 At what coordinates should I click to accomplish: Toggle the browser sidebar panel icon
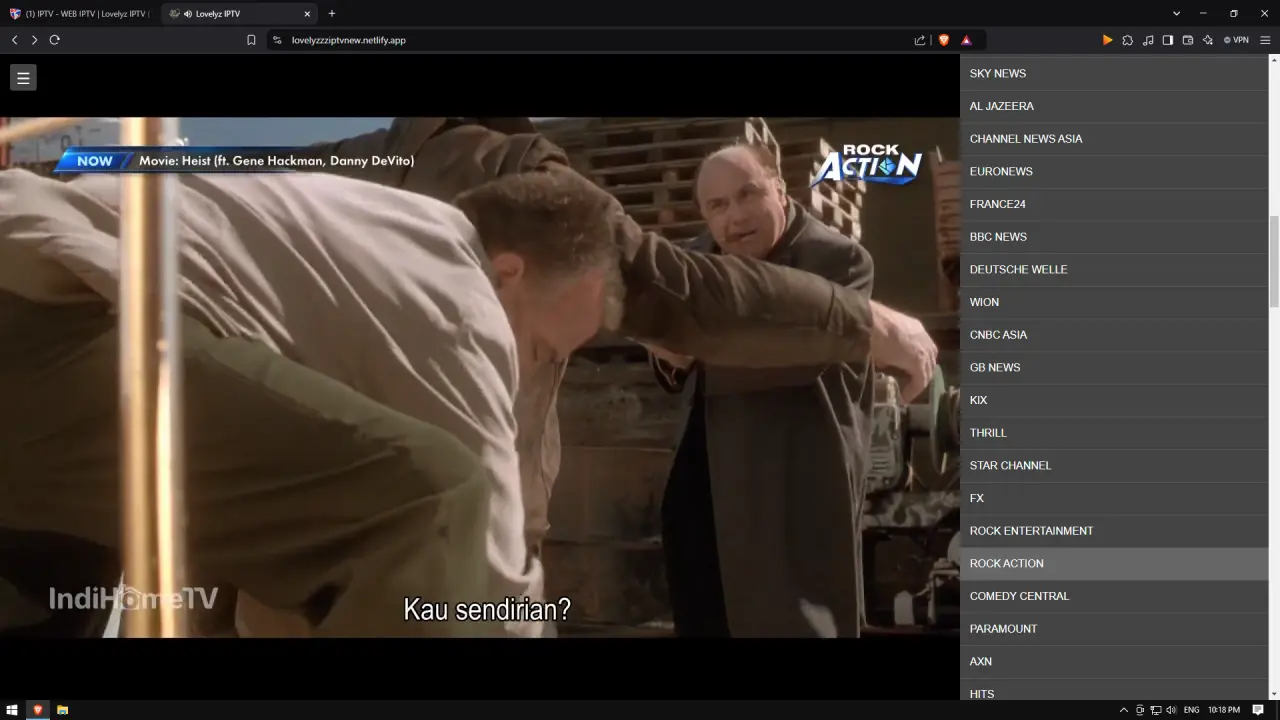pos(1167,40)
